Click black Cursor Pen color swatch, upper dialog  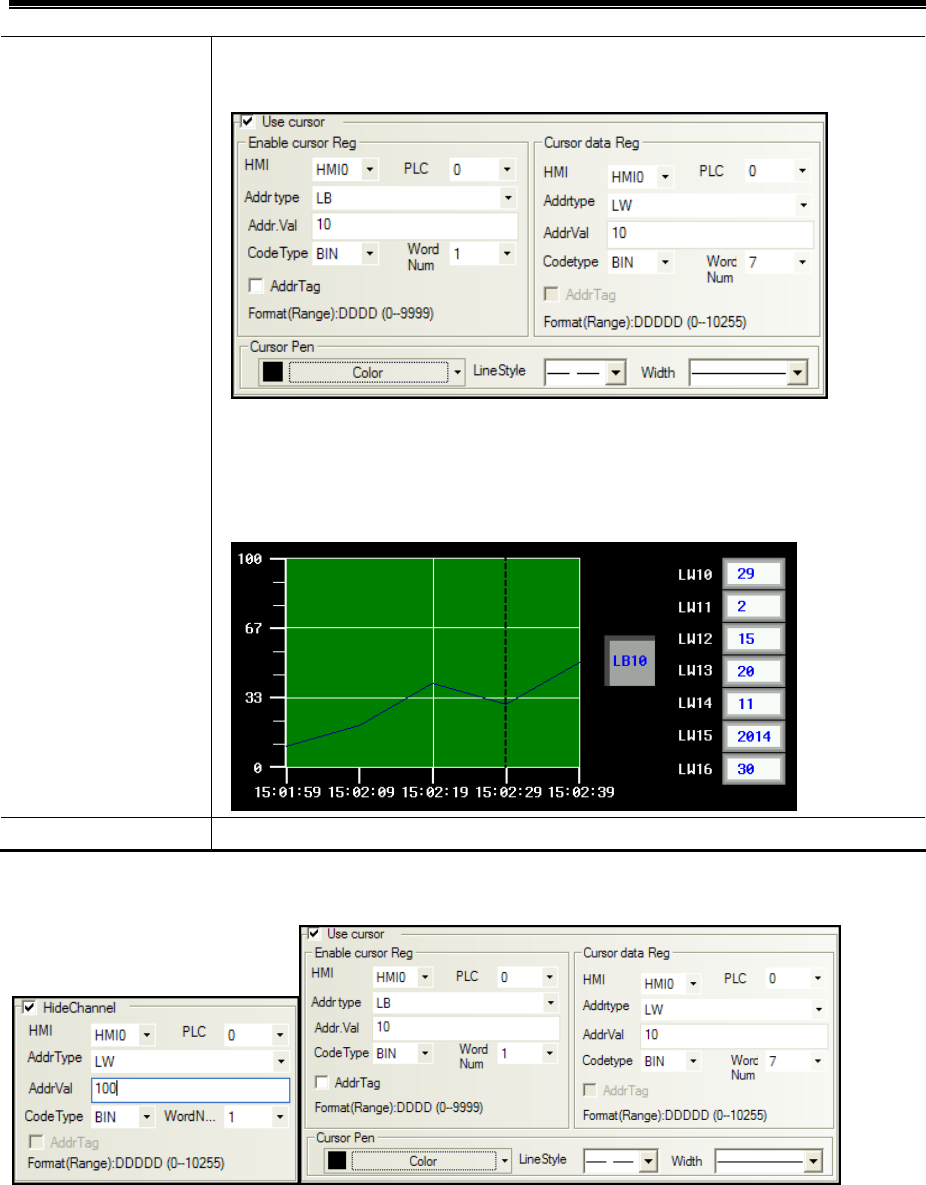coord(273,372)
